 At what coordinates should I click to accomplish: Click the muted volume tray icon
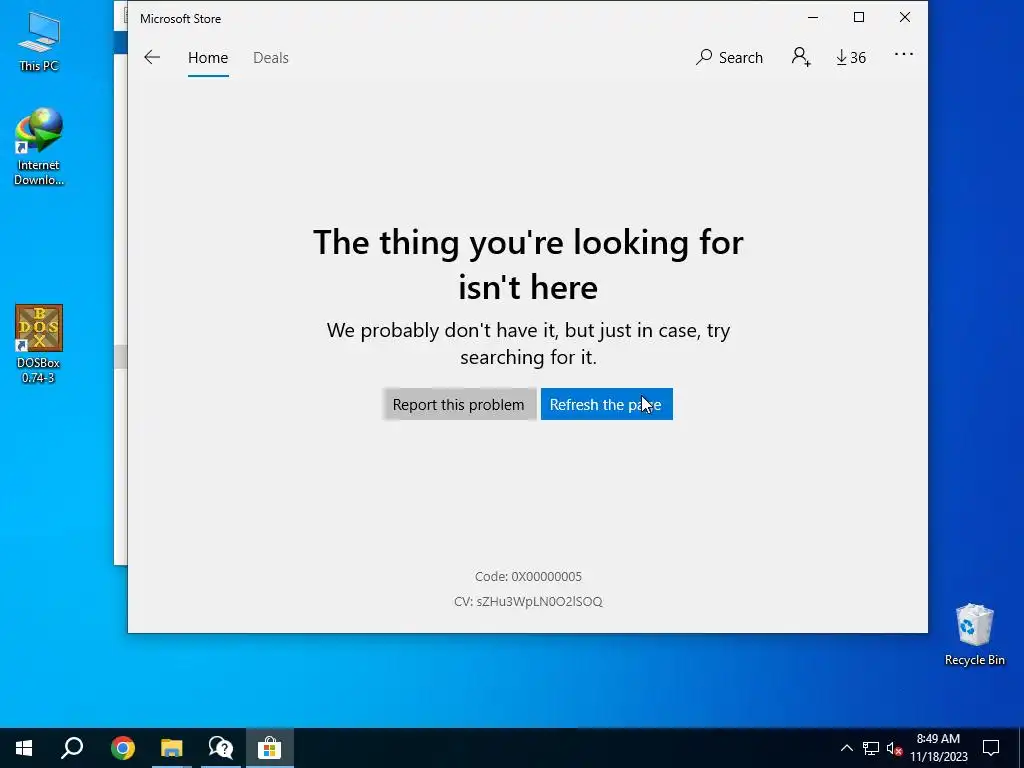point(894,748)
